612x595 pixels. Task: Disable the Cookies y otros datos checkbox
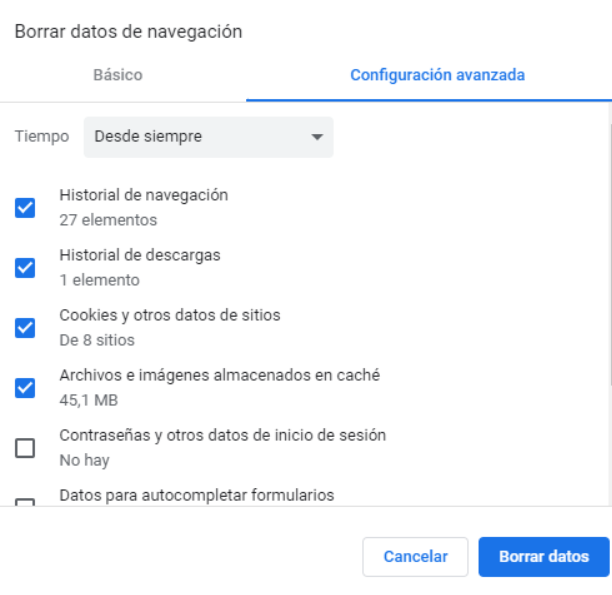pos(25,328)
